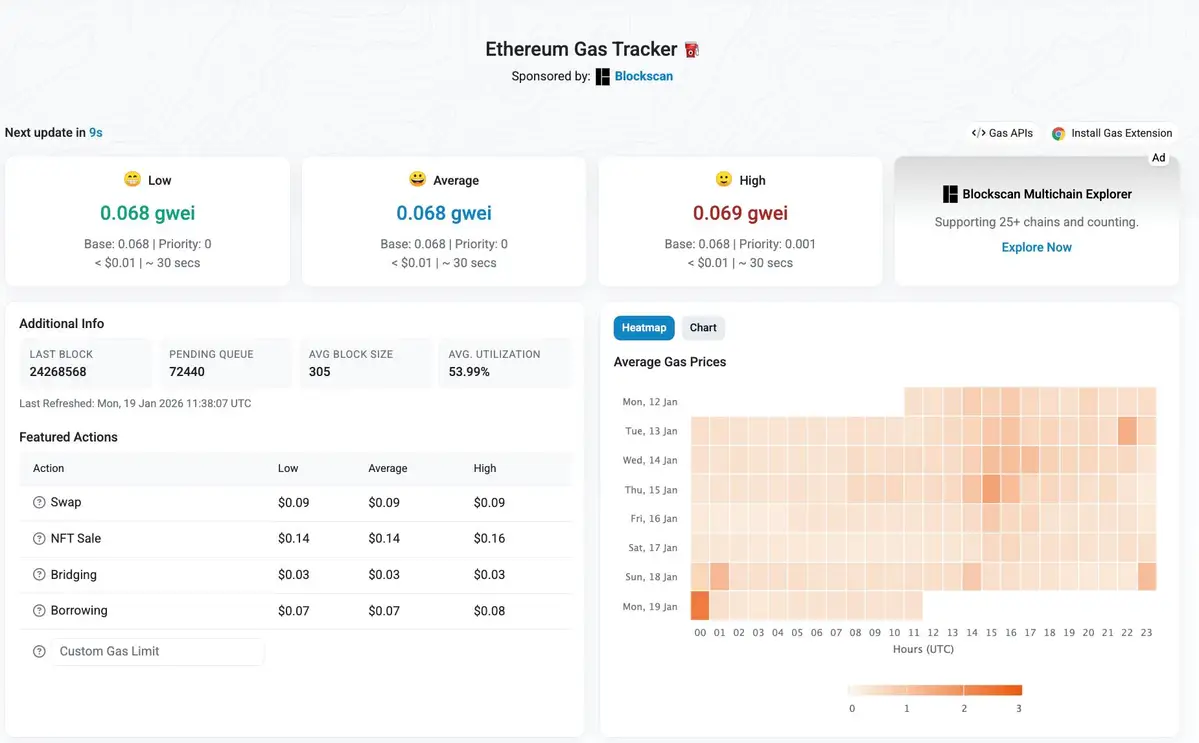This screenshot has height=743, width=1199.
Task: Open the Swap action help icon
Action: pos(38,502)
